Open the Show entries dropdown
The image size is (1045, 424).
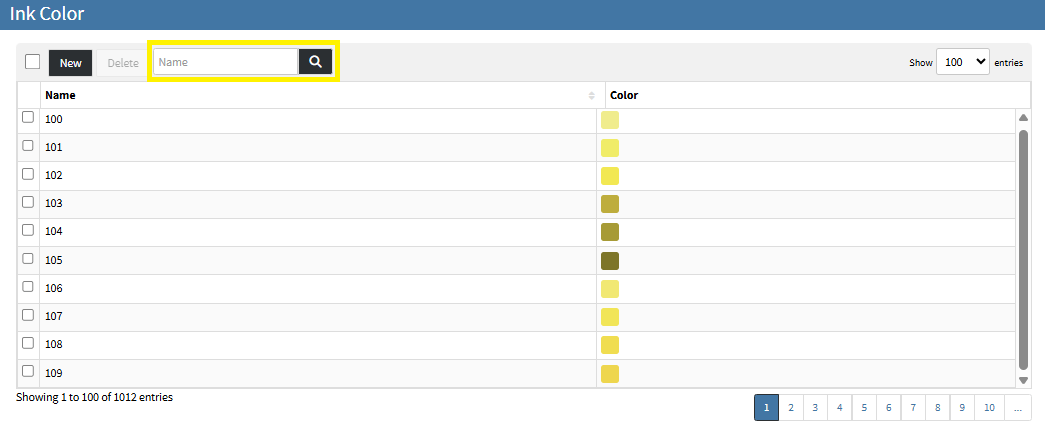[962, 62]
